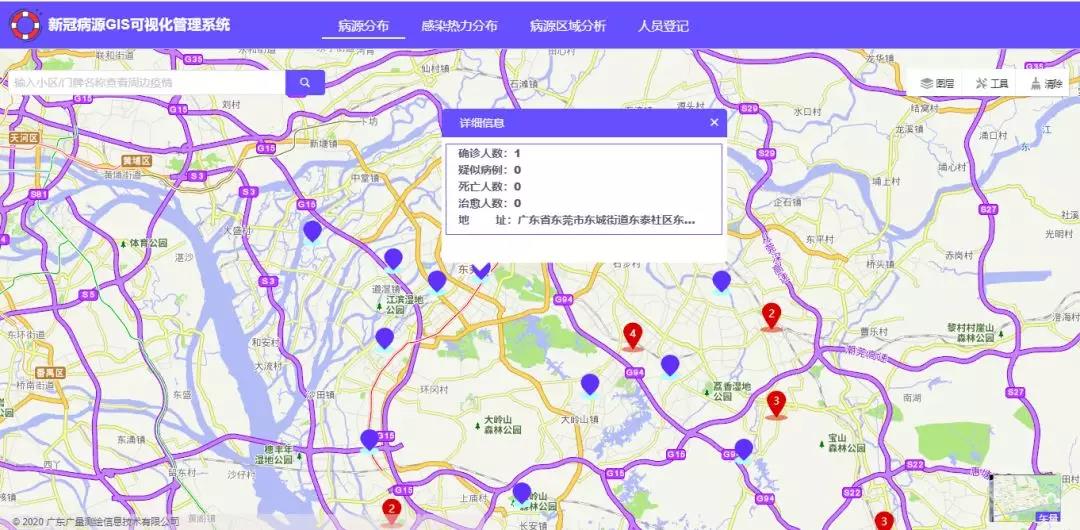1080x530 pixels.
Task: Focus the community name search field
Action: point(145,83)
